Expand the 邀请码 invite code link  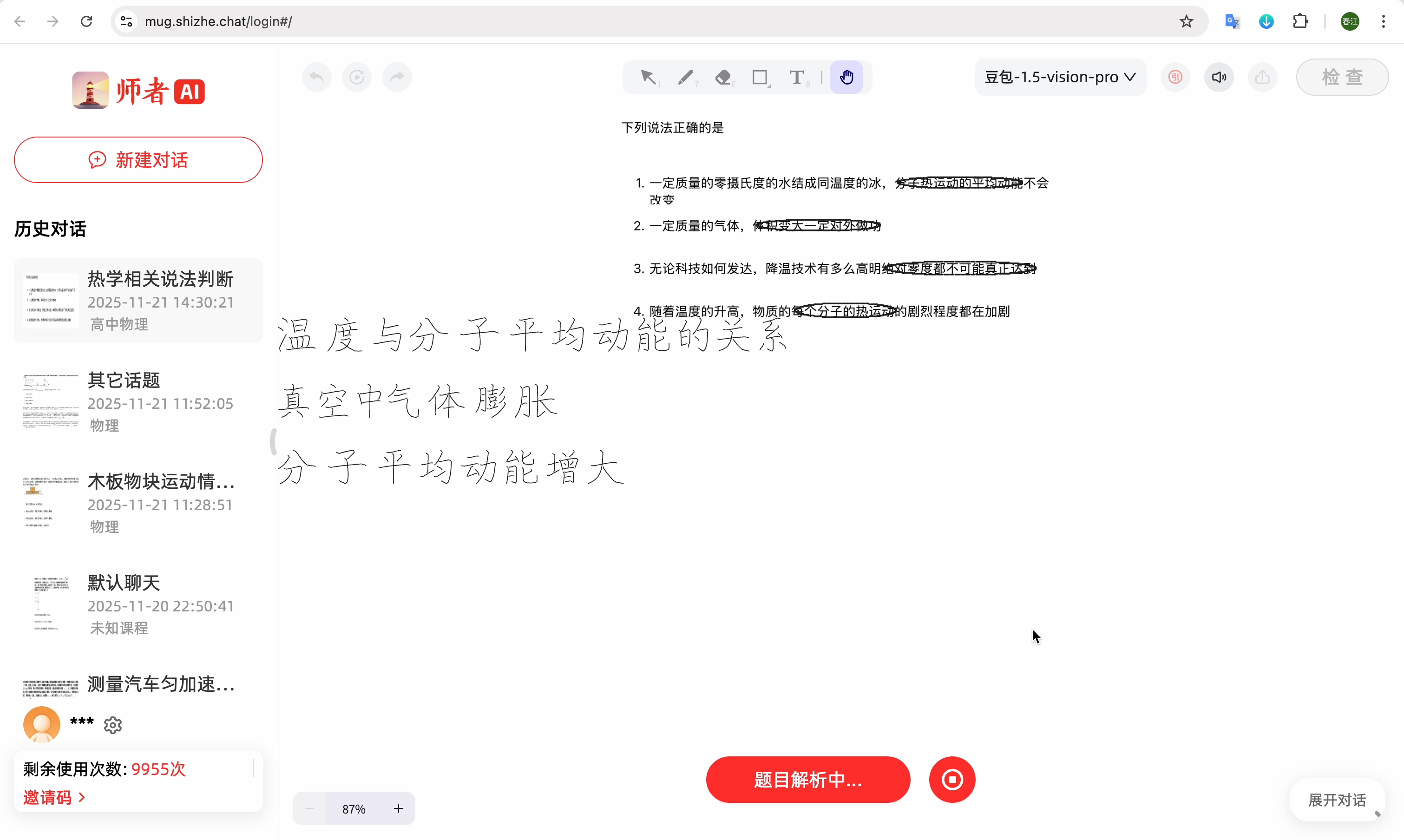(54, 797)
